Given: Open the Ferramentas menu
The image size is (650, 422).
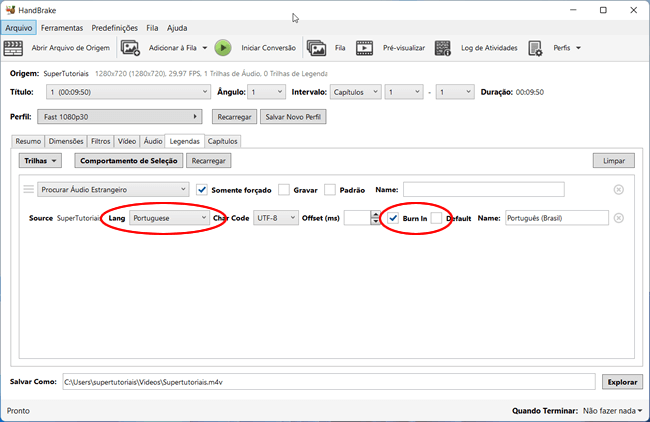Looking at the screenshot, I should pyautogui.click(x=62, y=28).
